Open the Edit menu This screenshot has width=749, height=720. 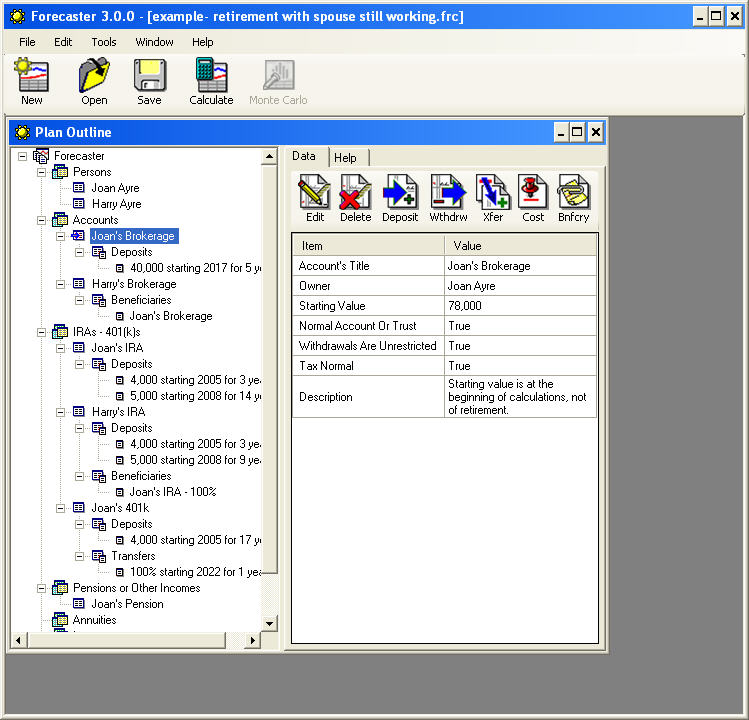pyautogui.click(x=63, y=42)
